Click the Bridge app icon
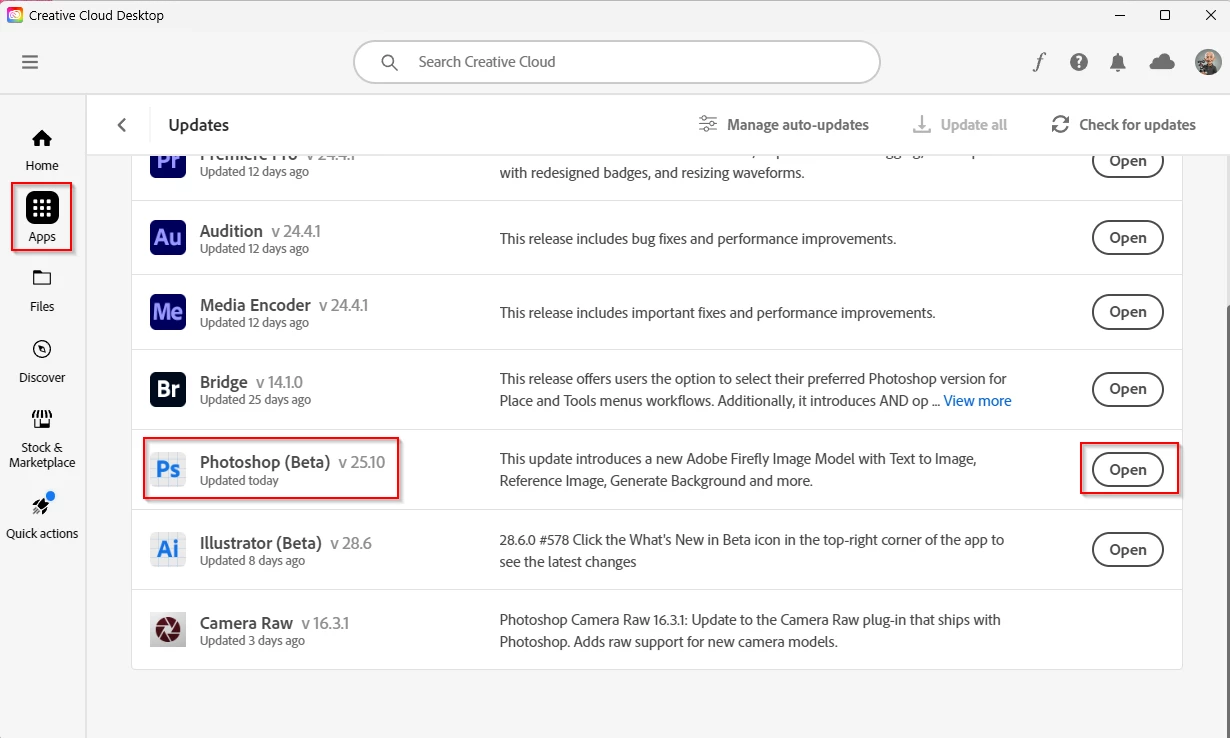The height and width of the screenshot is (738, 1230). point(168,389)
